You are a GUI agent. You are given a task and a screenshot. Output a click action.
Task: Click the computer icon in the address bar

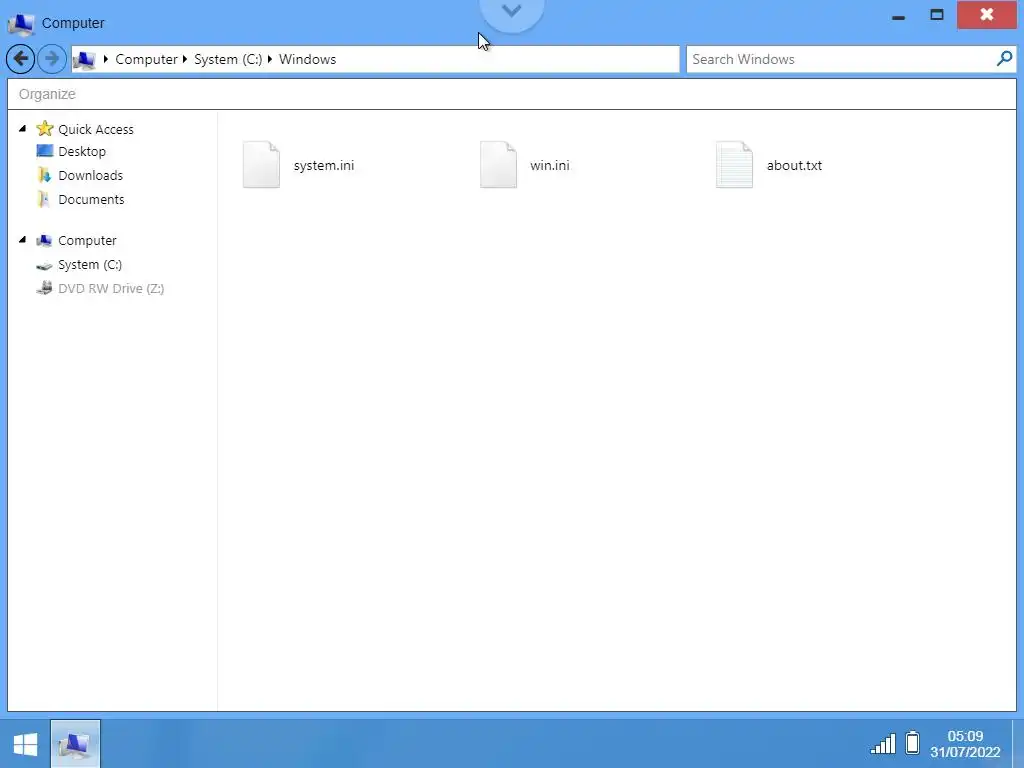pos(84,60)
